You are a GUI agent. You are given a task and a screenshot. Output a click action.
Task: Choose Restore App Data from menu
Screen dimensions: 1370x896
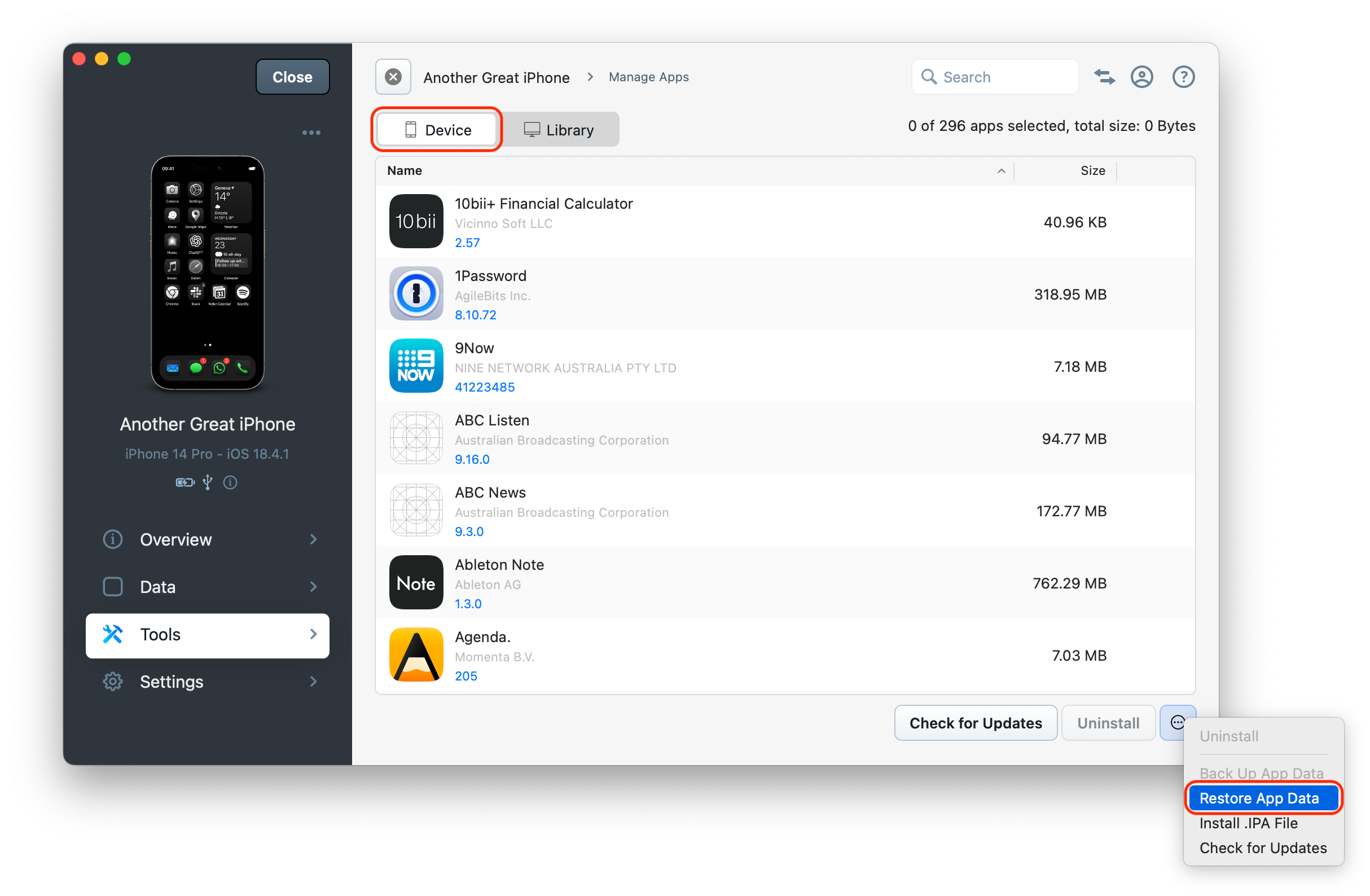point(1263,799)
